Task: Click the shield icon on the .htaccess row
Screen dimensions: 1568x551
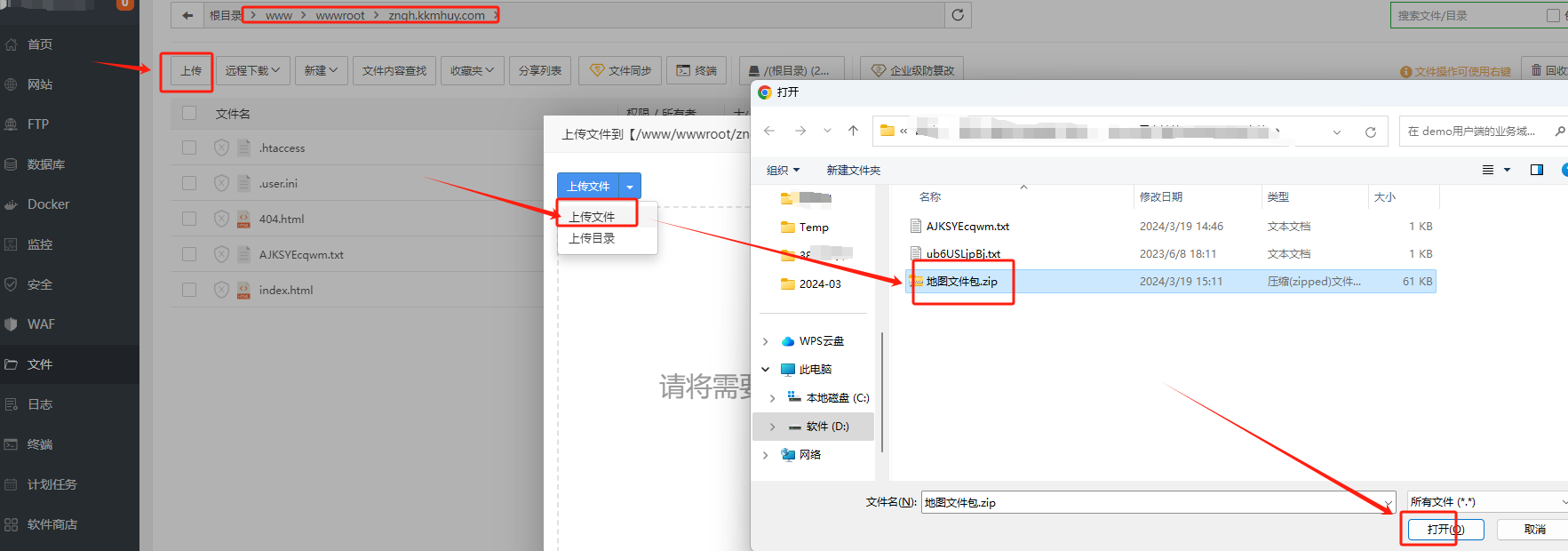Action: coord(222,148)
